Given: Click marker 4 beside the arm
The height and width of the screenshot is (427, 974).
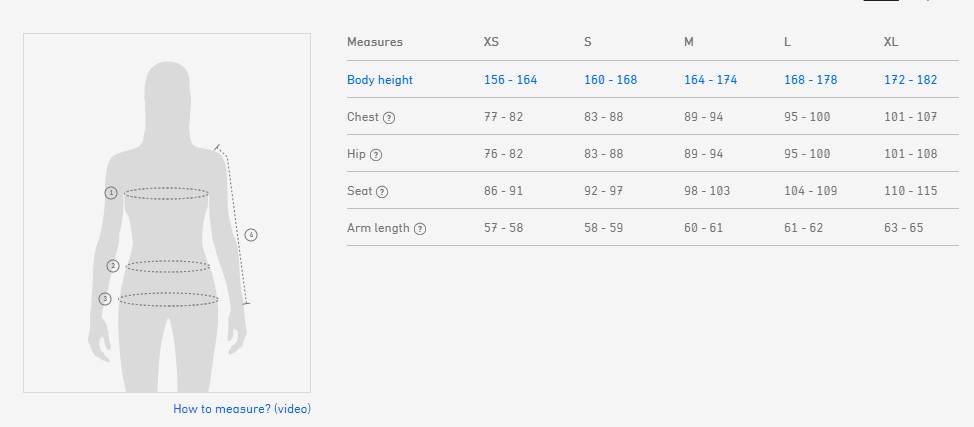Looking at the screenshot, I should (x=251, y=235).
